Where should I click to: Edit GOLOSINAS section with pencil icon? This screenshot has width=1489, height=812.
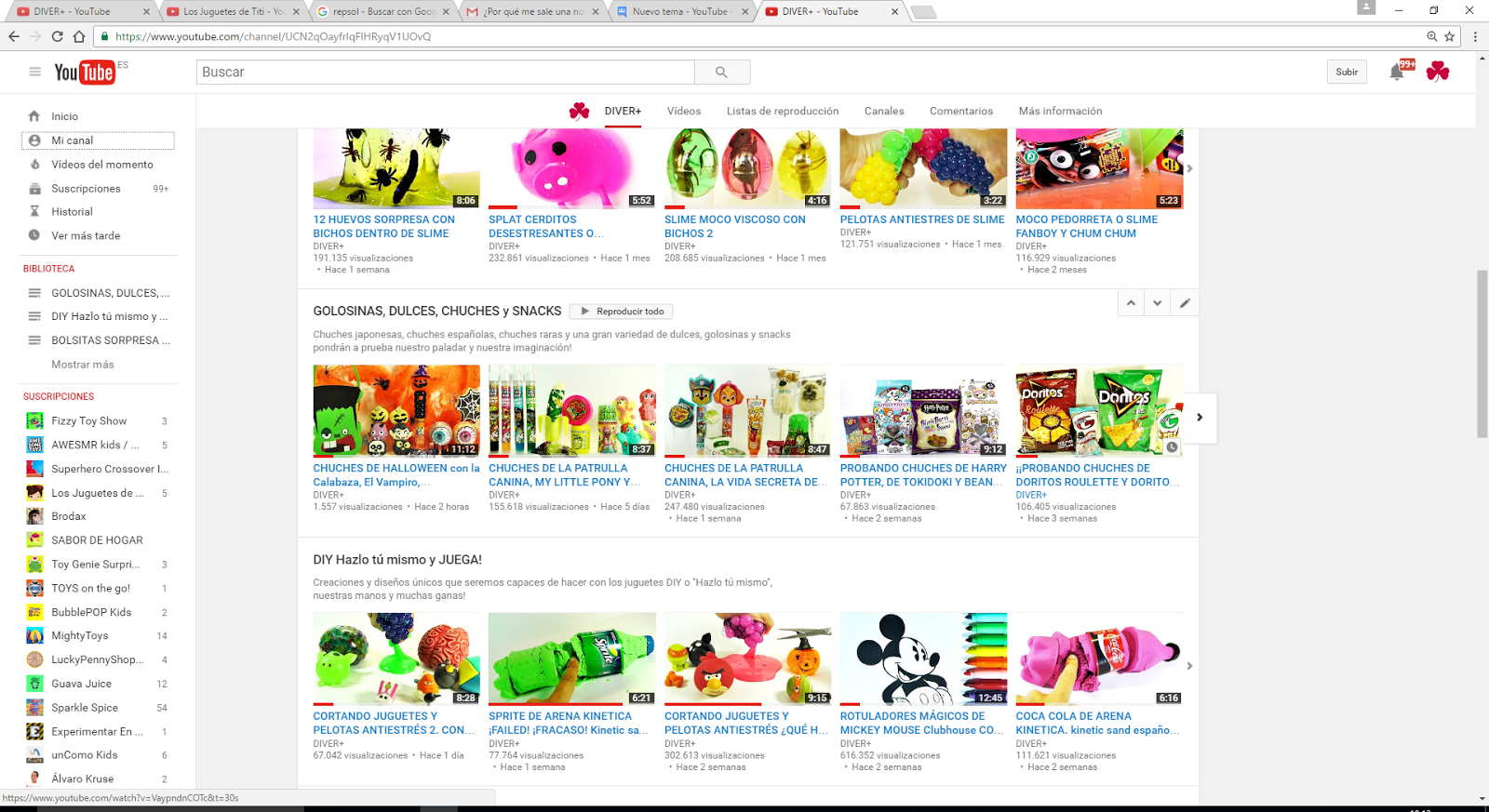(1185, 302)
